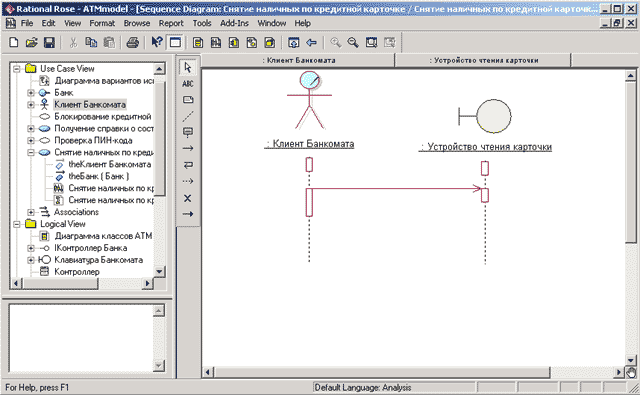Image resolution: width=640 pixels, height=395 pixels.
Task: Open the Browse menu
Action: coord(137,23)
